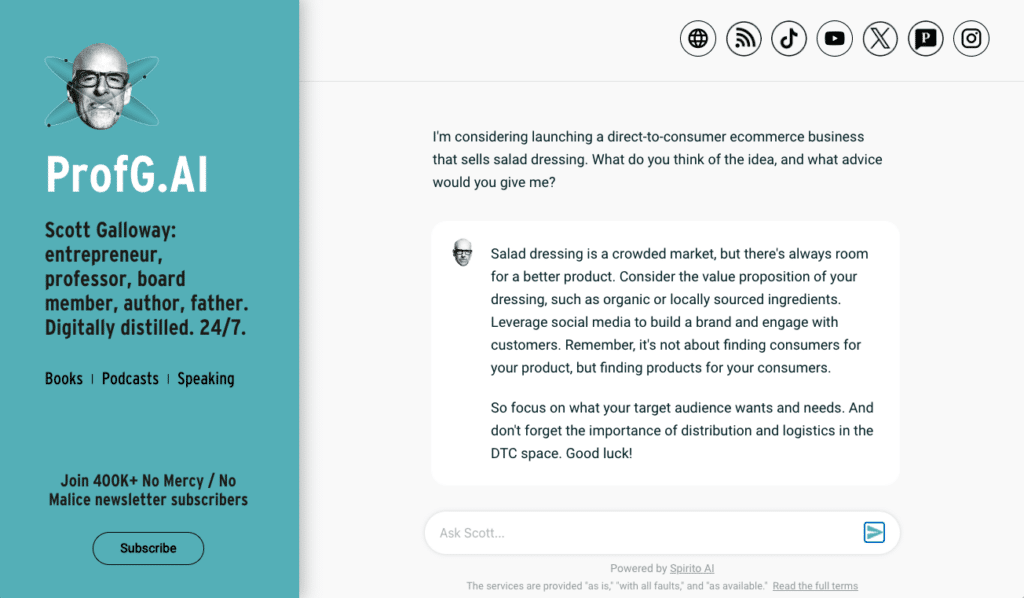1024x598 pixels.
Task: Click the ProfG.AI title
Action: point(127,174)
